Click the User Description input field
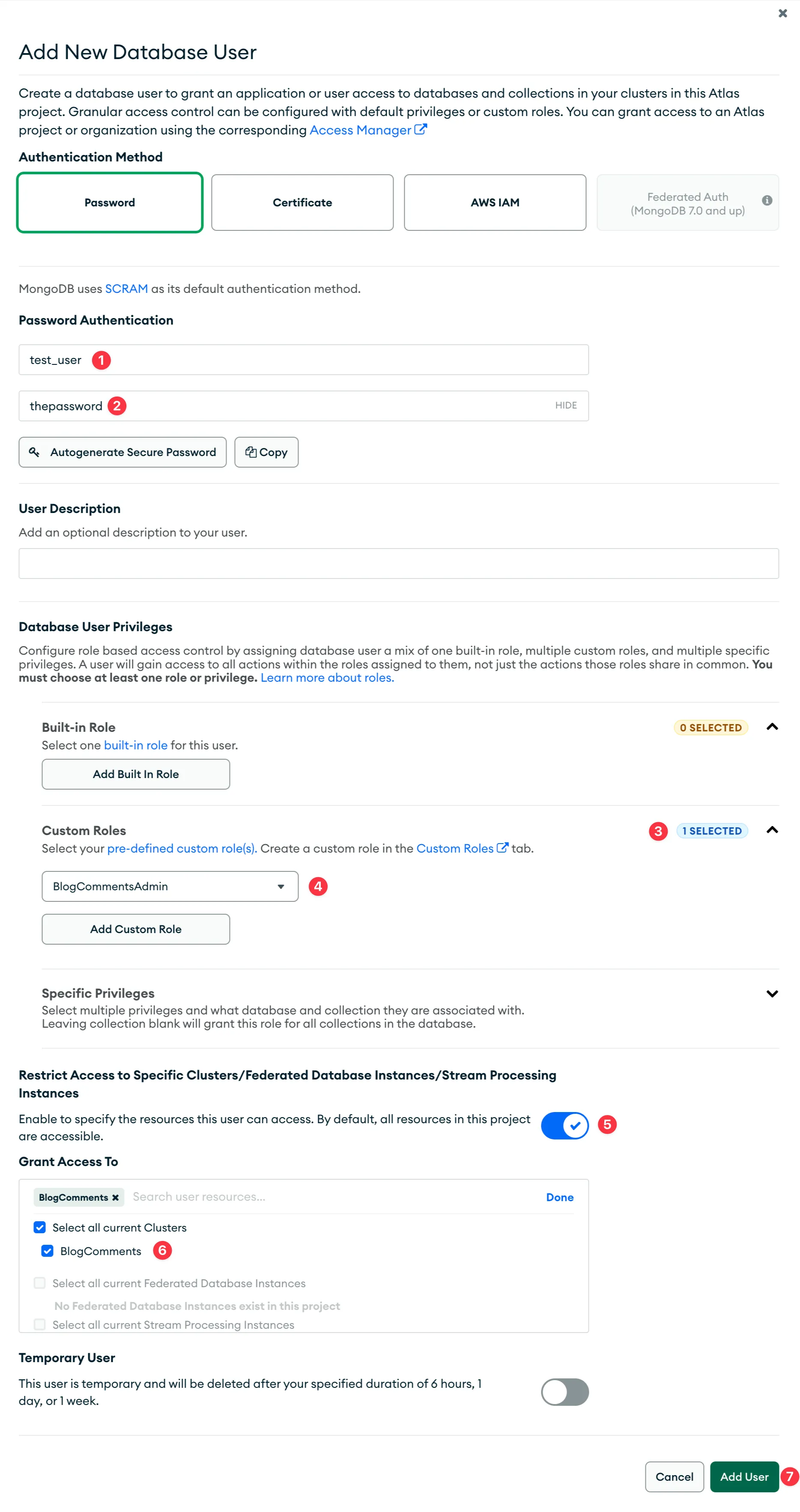This screenshot has height=1512, width=800. click(x=399, y=564)
